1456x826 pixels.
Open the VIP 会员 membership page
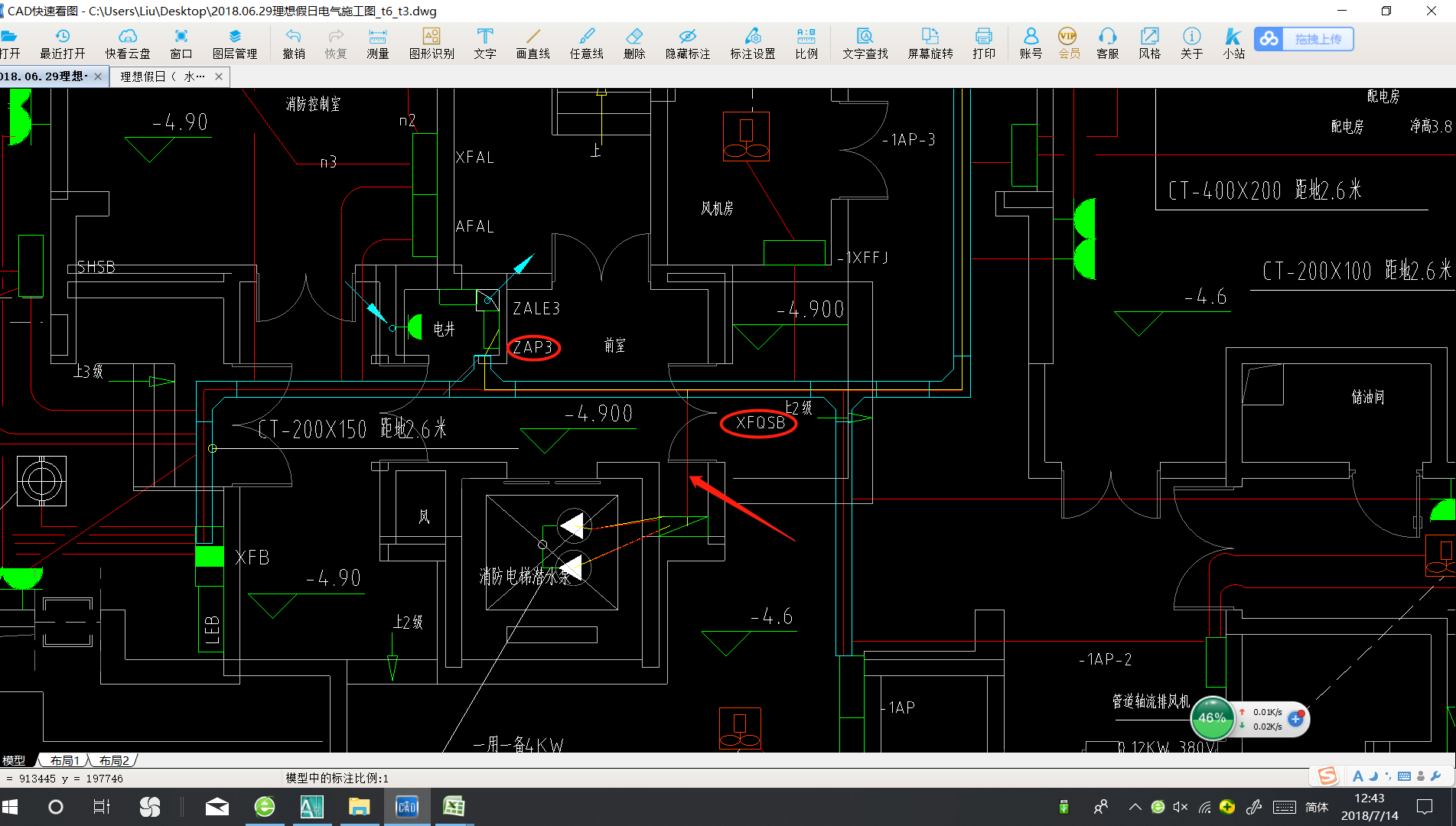coord(1069,44)
